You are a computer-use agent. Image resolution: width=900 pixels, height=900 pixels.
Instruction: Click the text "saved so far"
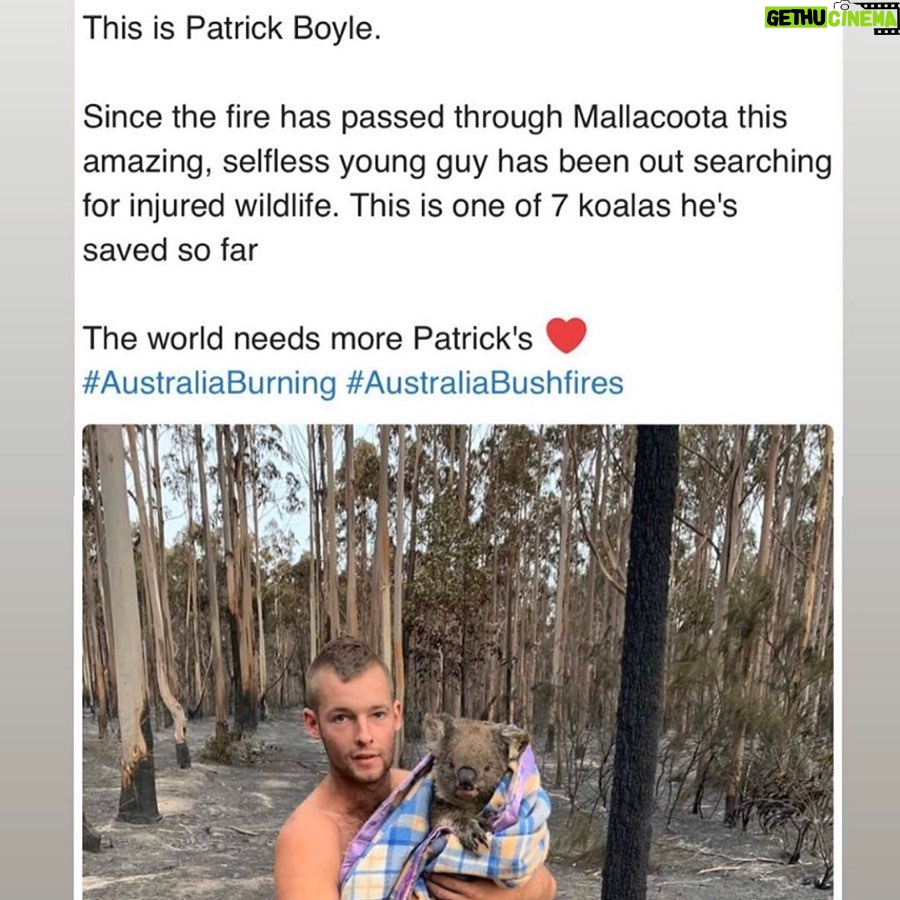[170, 250]
